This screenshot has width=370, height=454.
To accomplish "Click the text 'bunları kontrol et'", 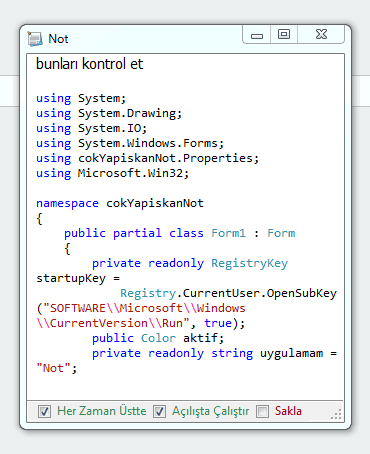I will coord(89,64).
